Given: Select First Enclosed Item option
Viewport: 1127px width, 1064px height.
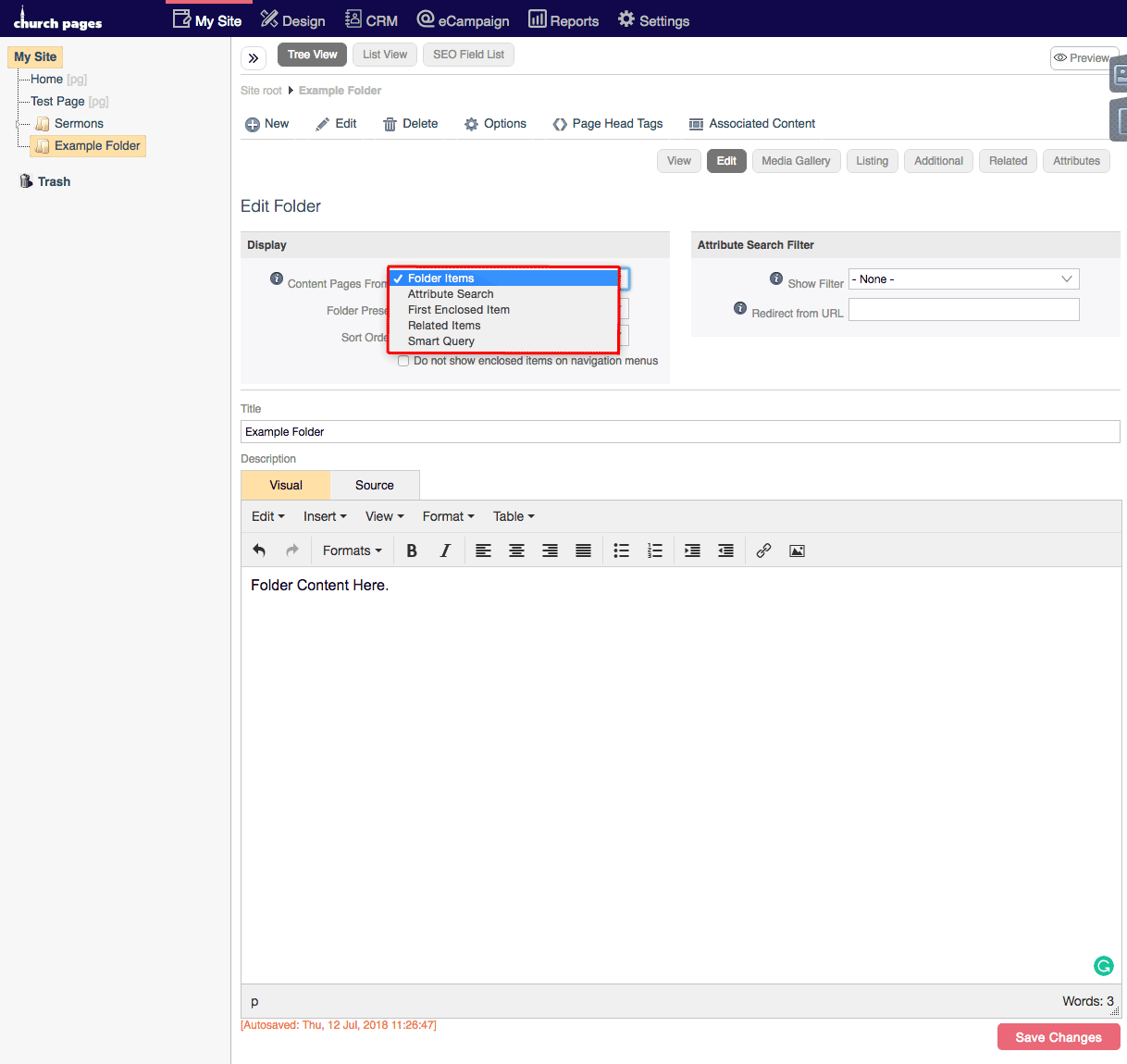Looking at the screenshot, I should (x=503, y=310).
